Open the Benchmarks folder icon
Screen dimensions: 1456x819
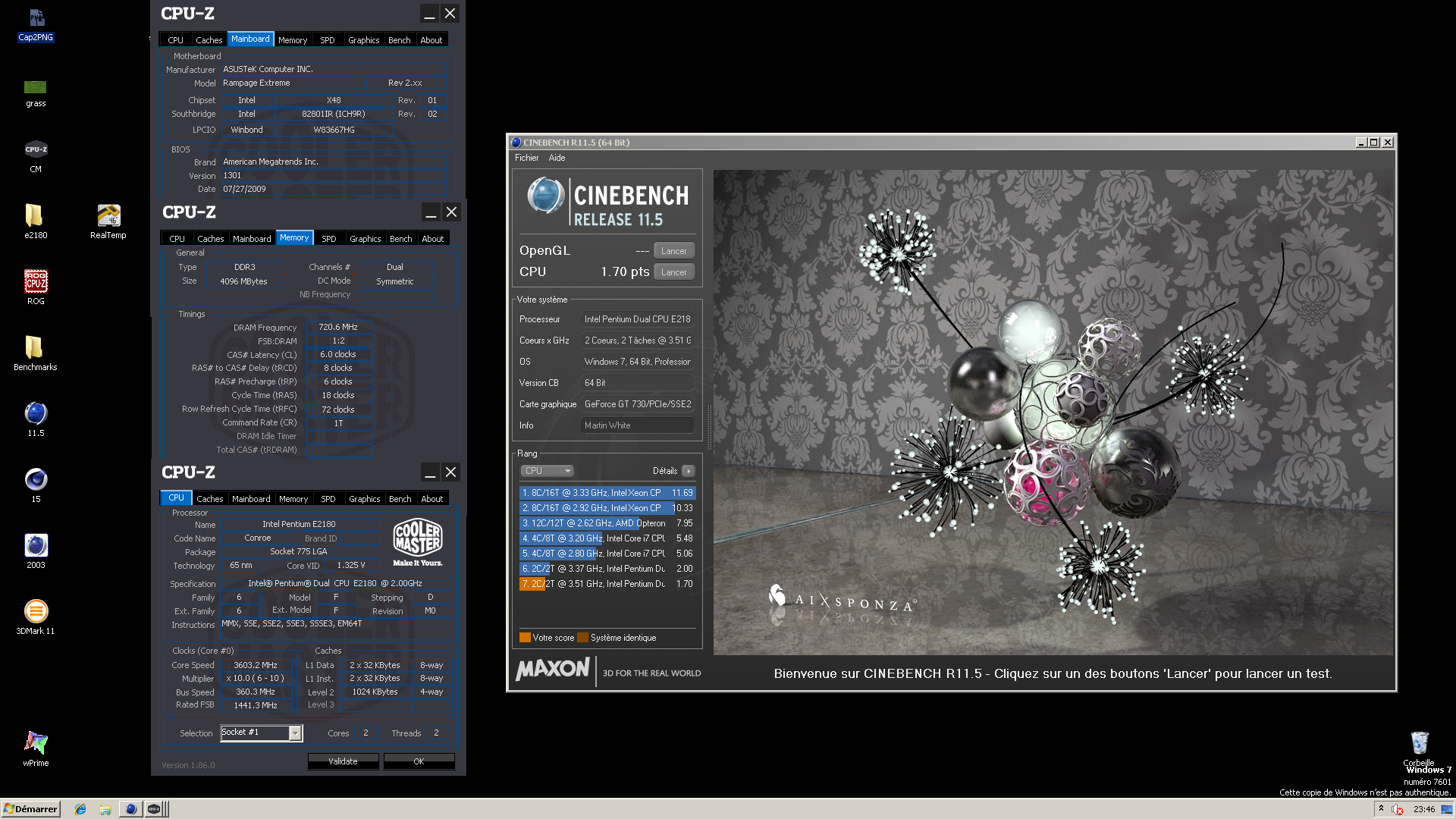coord(36,353)
